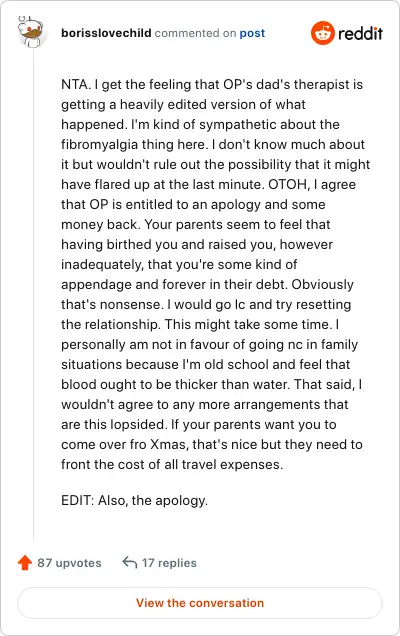This screenshot has width=400, height=636.
Task: Click the reply arrow icon
Action: tap(129, 562)
